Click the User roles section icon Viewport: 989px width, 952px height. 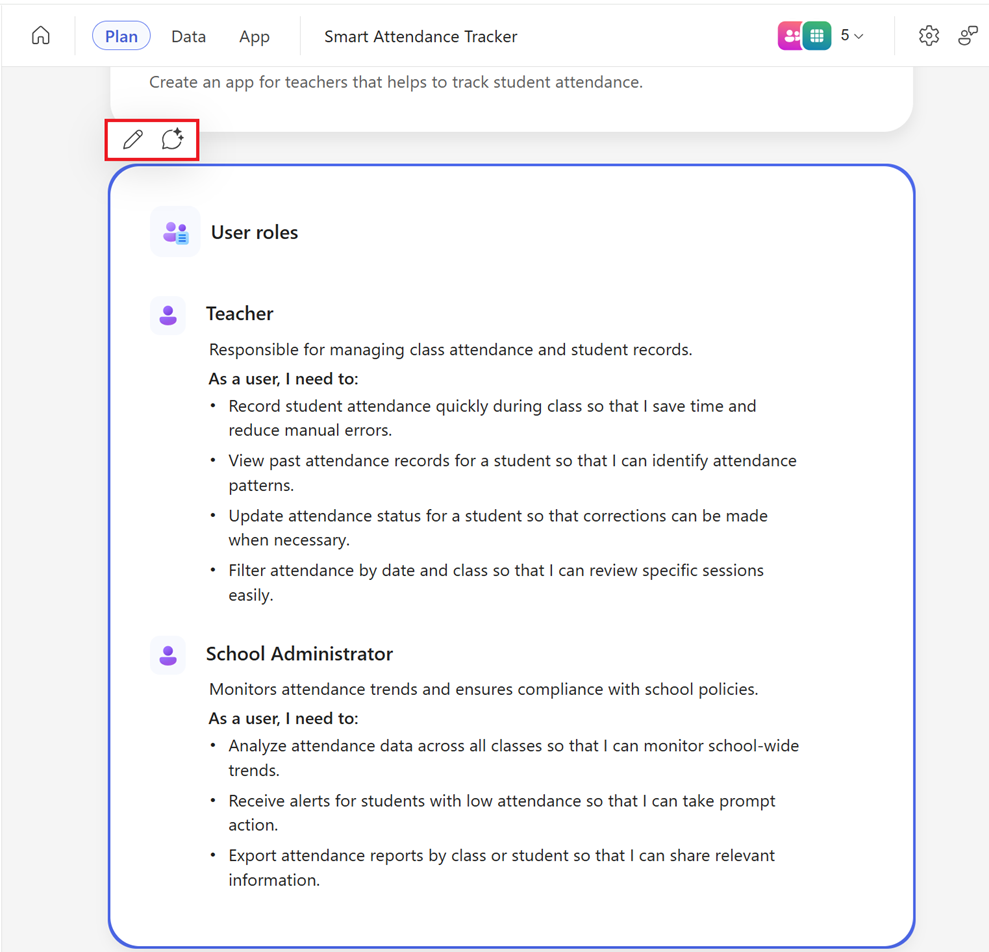pos(174,231)
